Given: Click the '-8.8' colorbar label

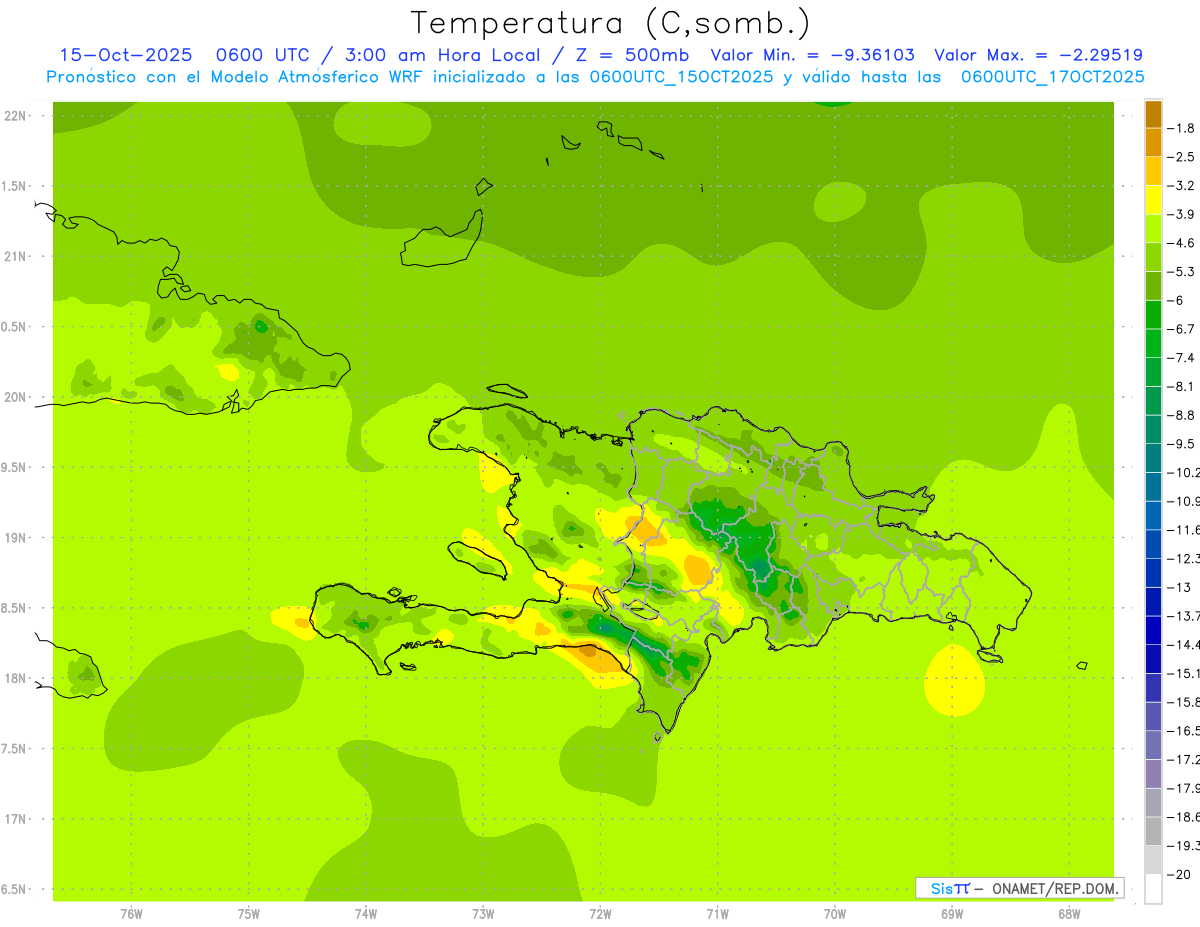Looking at the screenshot, I should (x=1182, y=415).
